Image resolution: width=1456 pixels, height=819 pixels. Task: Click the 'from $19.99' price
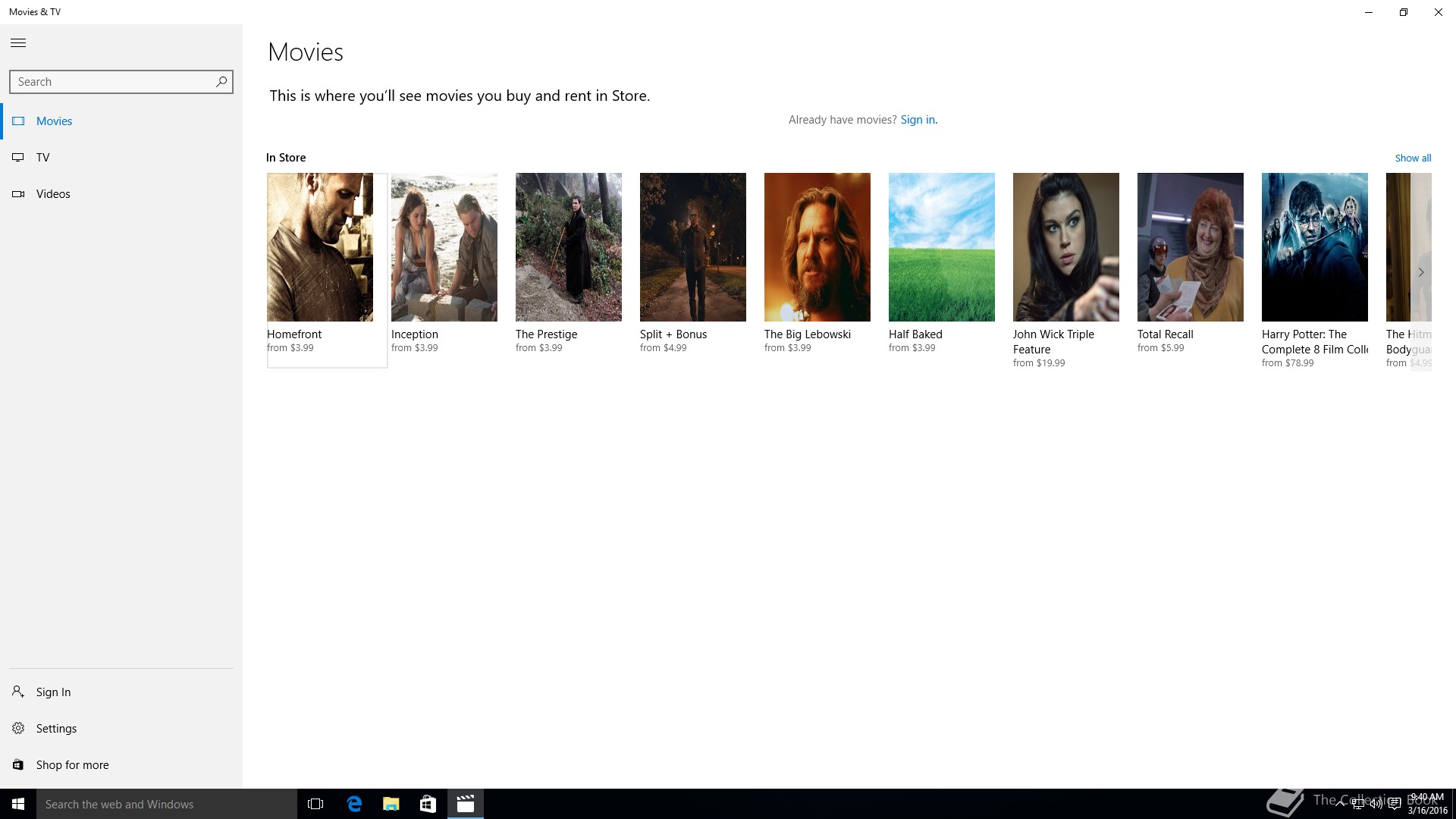(x=1039, y=363)
